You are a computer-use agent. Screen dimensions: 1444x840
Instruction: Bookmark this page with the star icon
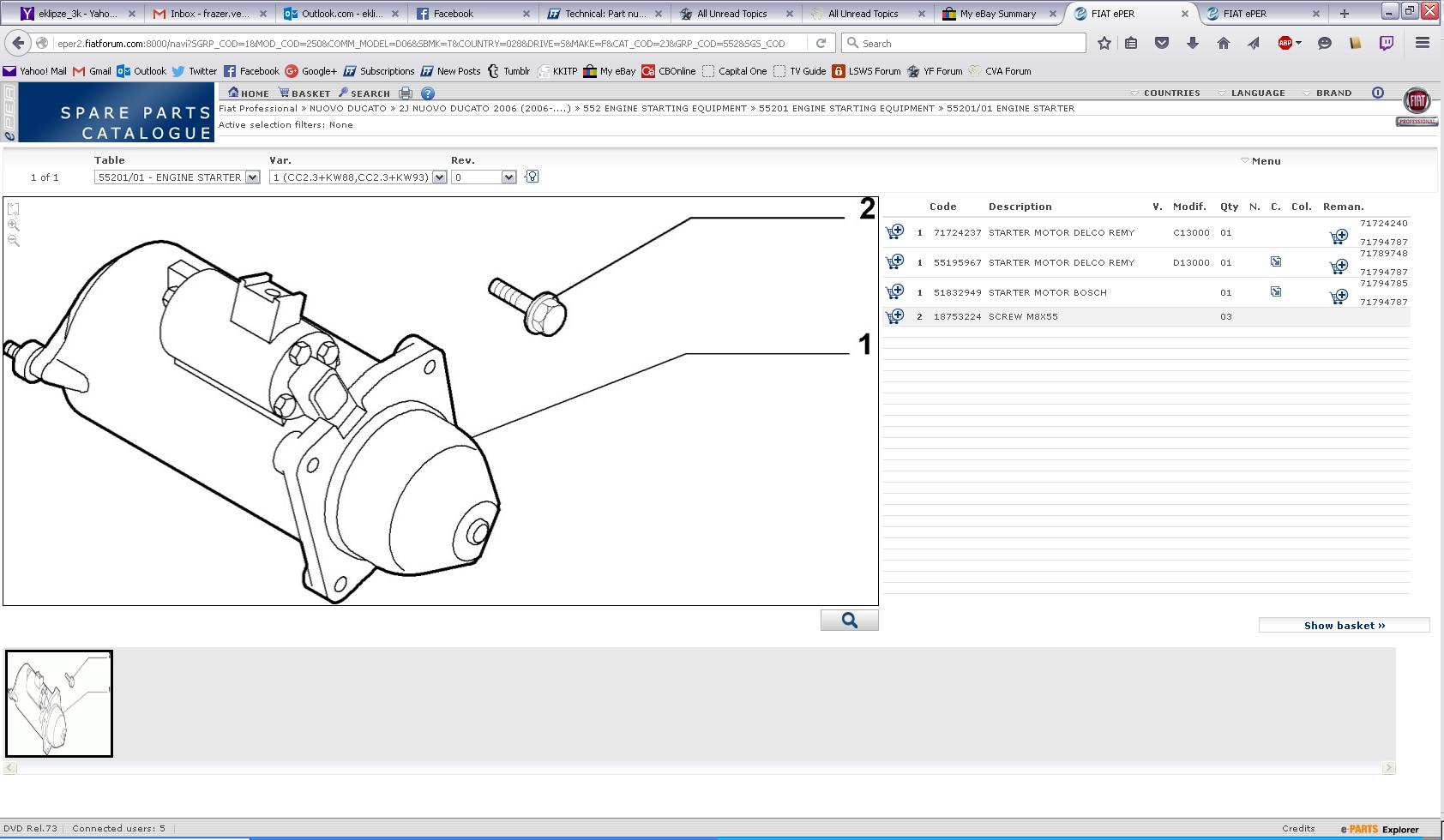pos(1104,43)
